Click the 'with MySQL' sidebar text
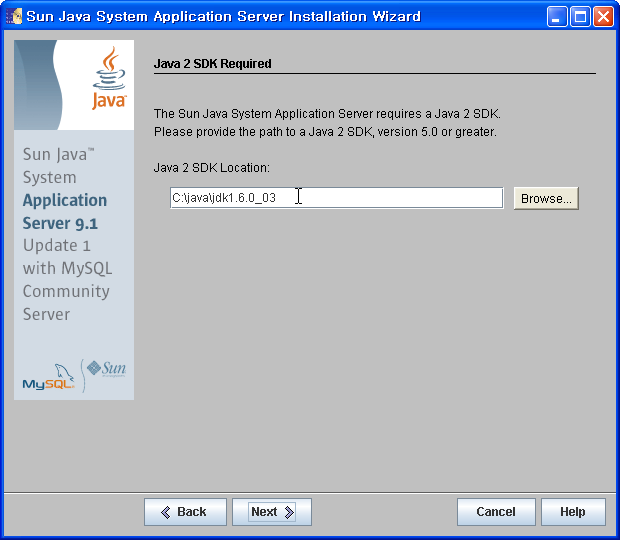Viewport: 620px width, 540px height. tap(67, 268)
